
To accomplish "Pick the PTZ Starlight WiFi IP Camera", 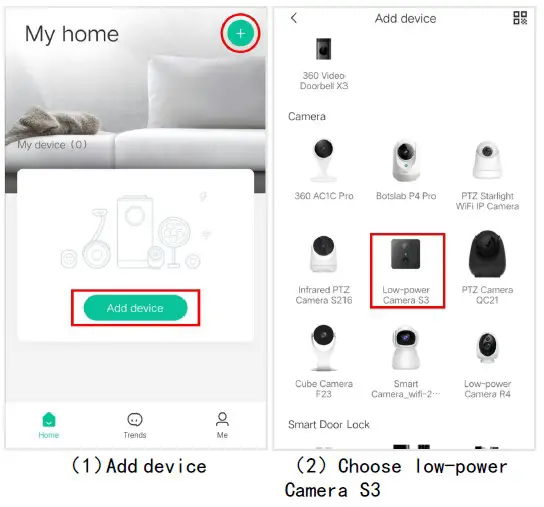I will (x=487, y=175).
